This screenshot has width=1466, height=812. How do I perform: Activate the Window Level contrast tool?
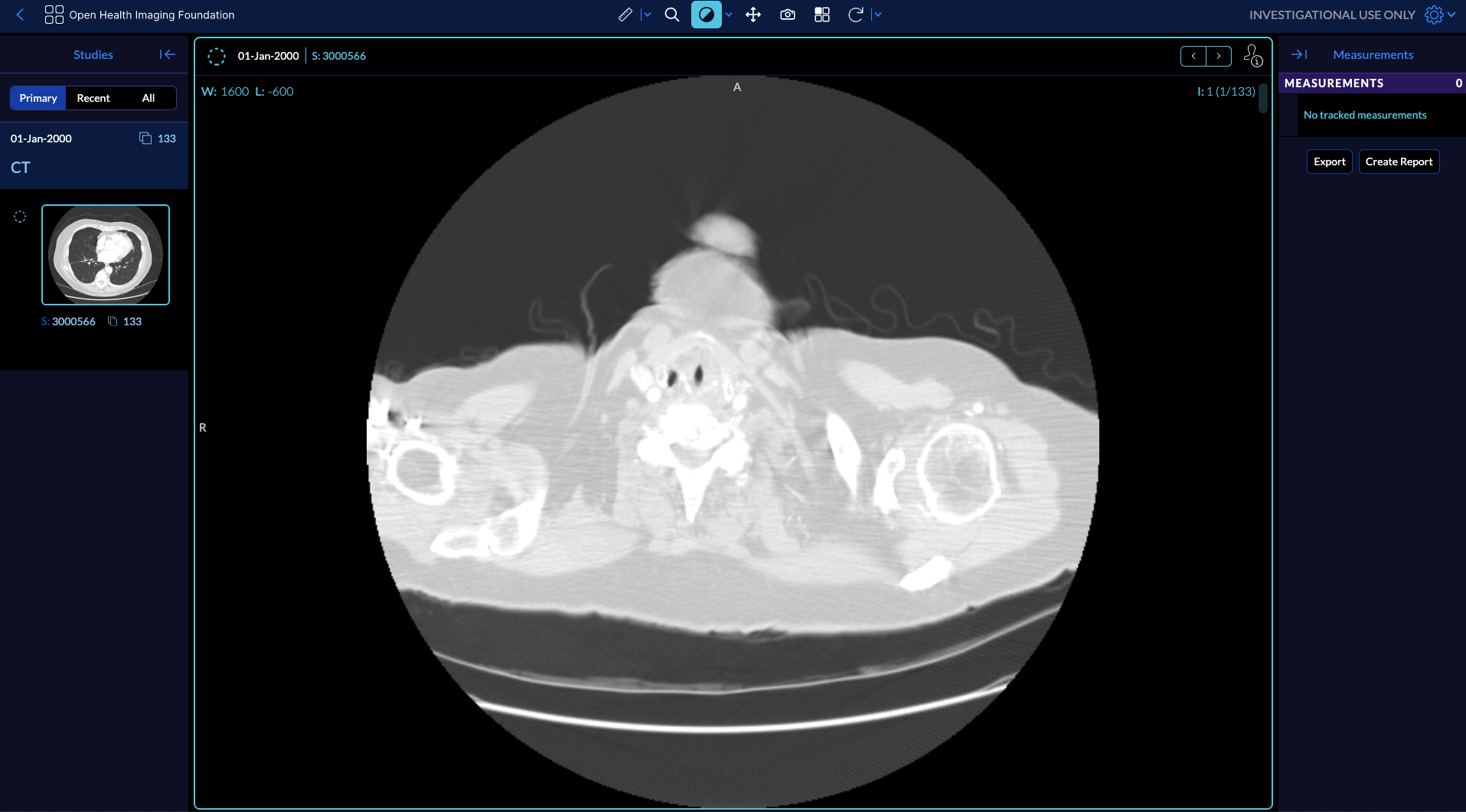click(x=706, y=15)
